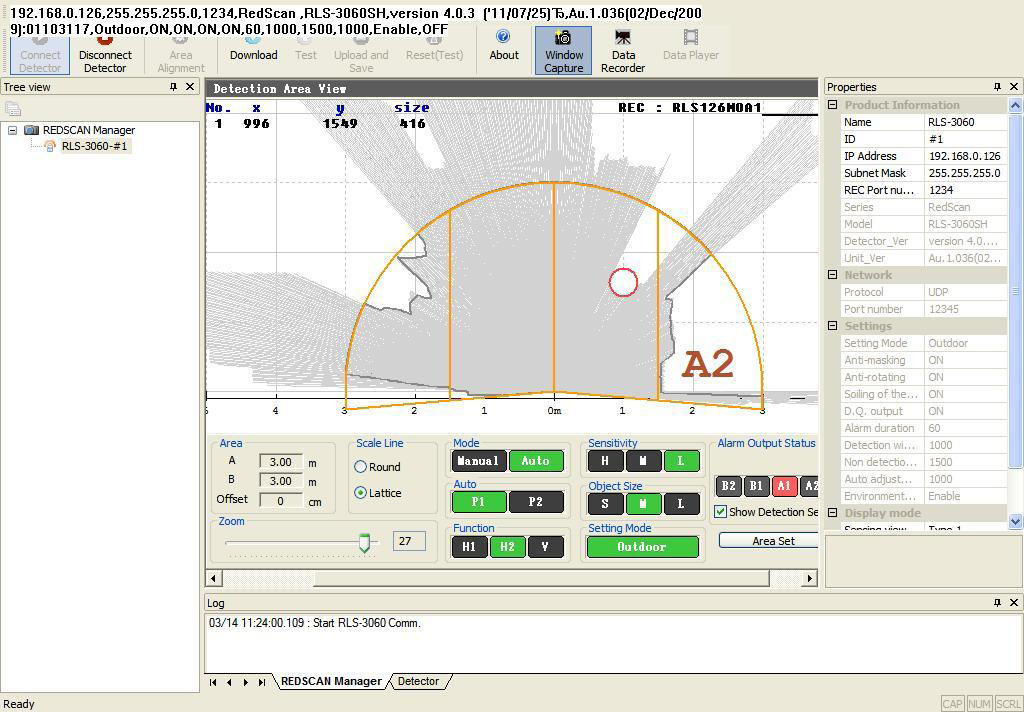Screen dimensions: 1024x712
Task: Set Sensitivity to M
Action: tap(643, 461)
